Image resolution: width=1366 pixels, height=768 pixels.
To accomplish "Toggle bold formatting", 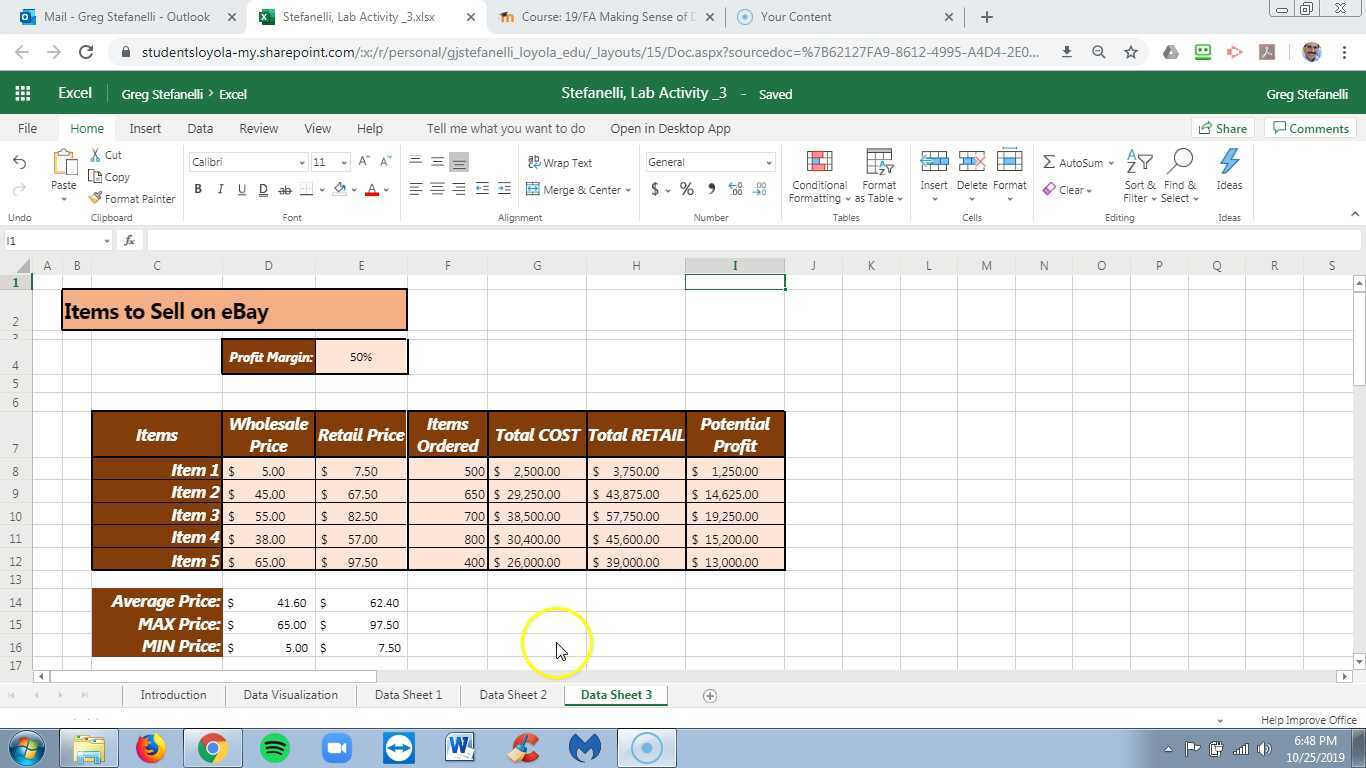I will click(198, 189).
